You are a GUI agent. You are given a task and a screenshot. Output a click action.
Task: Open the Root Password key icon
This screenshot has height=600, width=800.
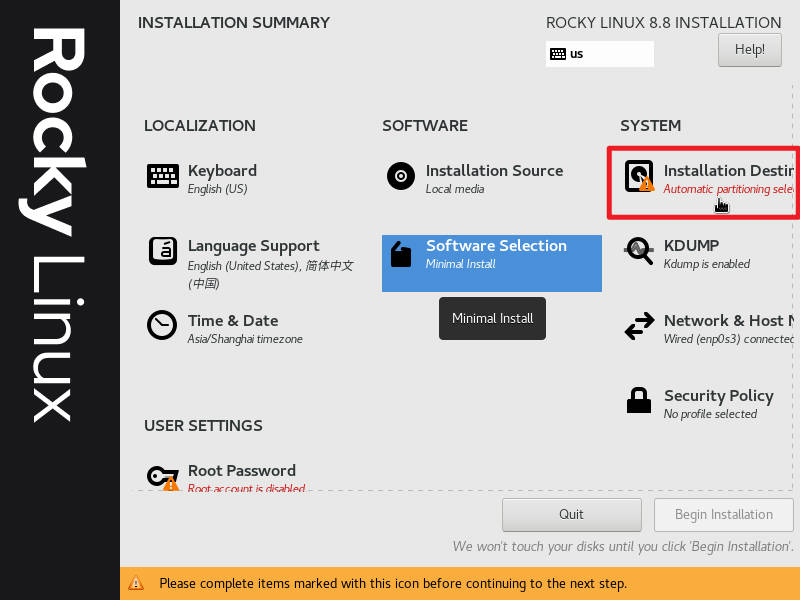(163, 478)
